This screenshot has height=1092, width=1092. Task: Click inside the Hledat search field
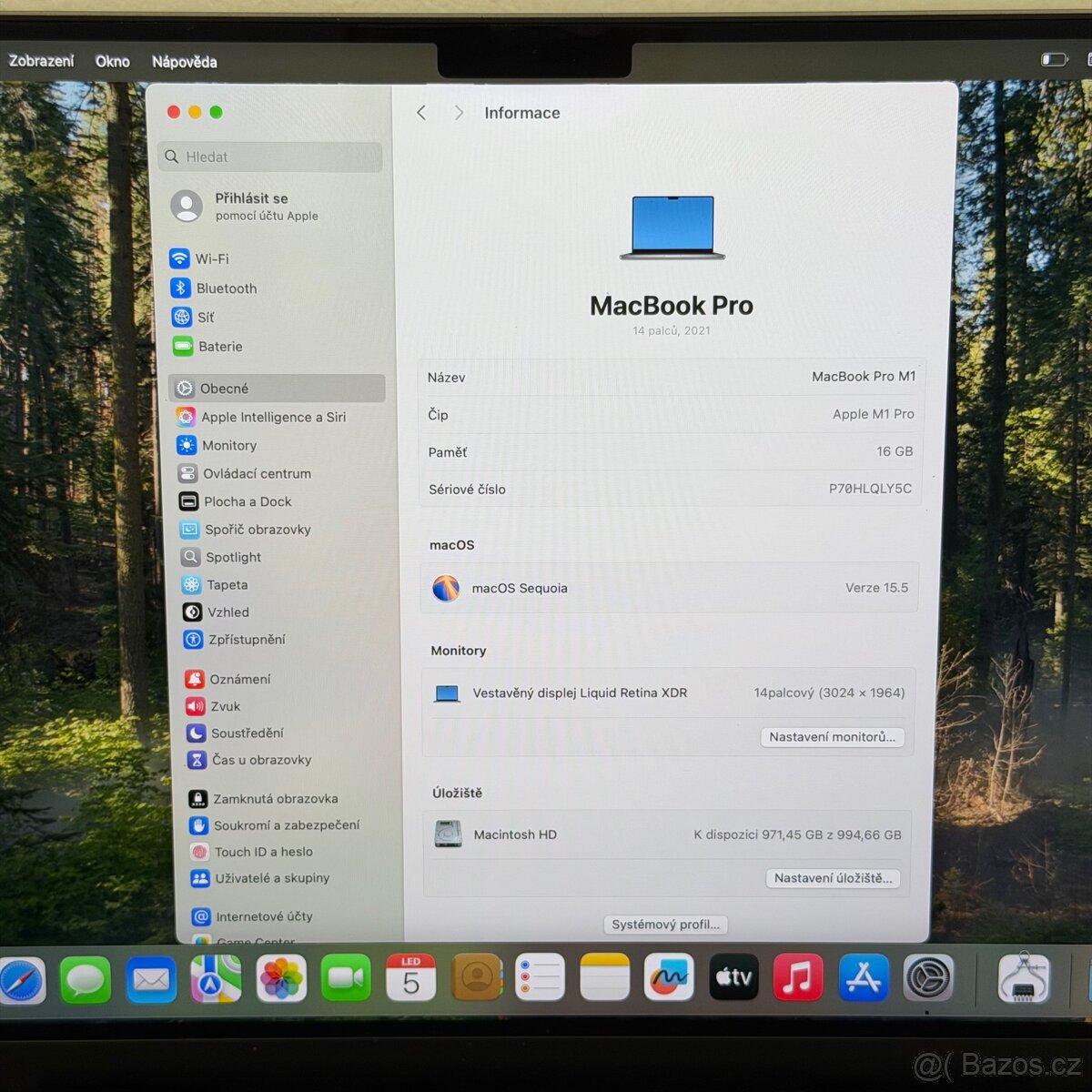tap(270, 157)
